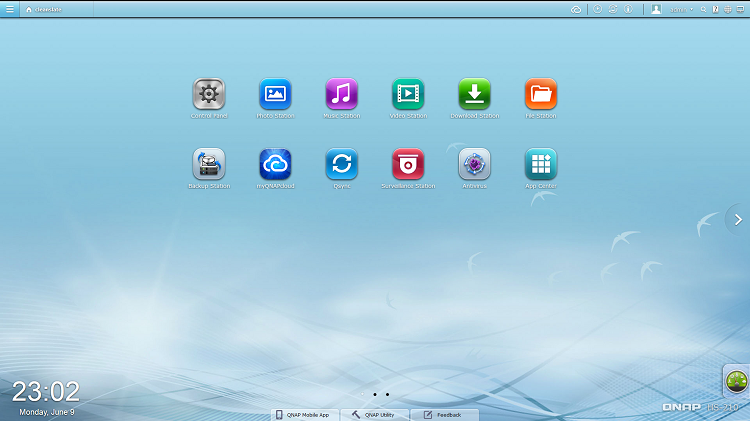
Task: Open the main menu hamburger button
Action: [9, 9]
